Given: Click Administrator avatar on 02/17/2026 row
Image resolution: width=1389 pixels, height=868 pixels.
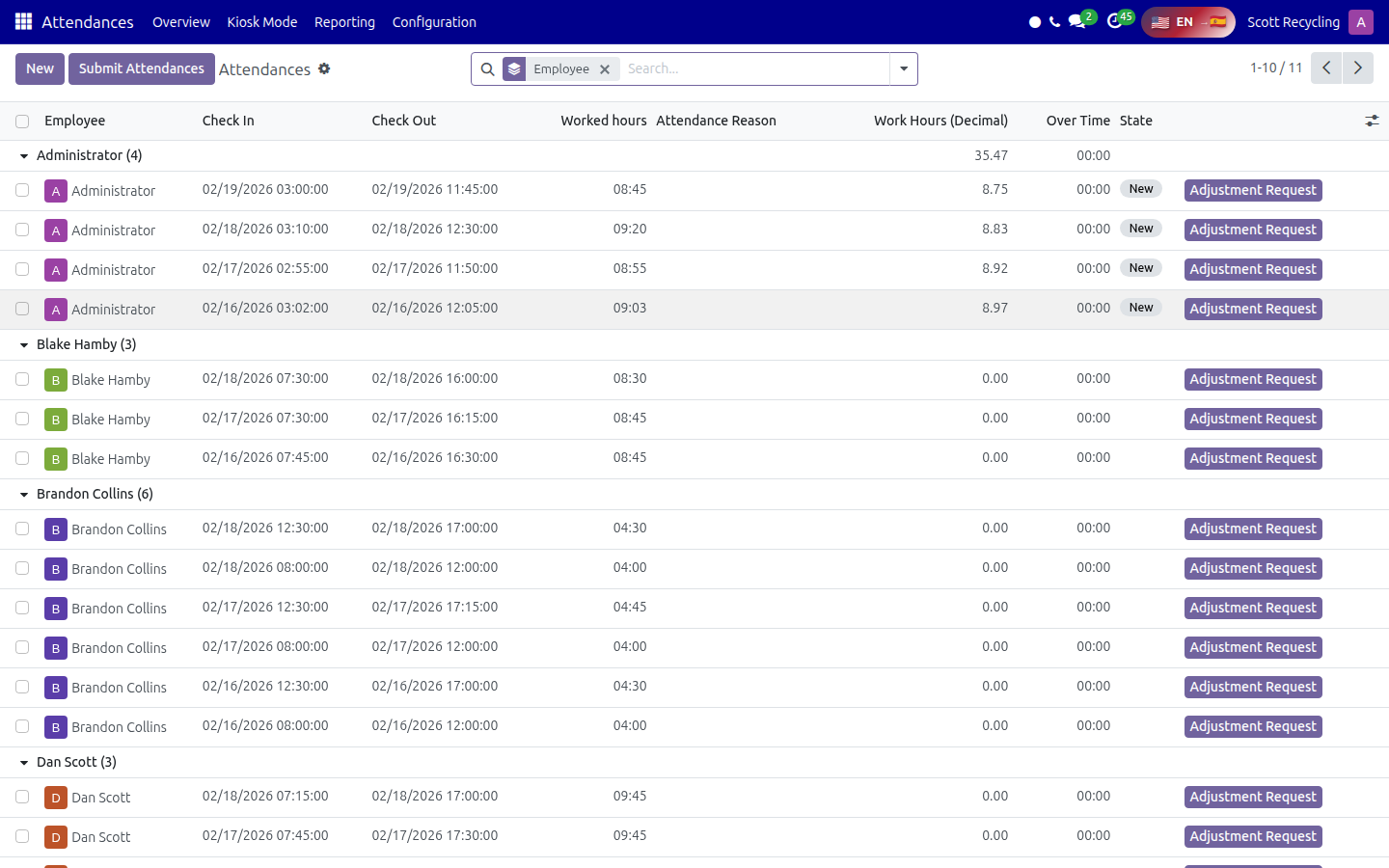Looking at the screenshot, I should (56, 270).
